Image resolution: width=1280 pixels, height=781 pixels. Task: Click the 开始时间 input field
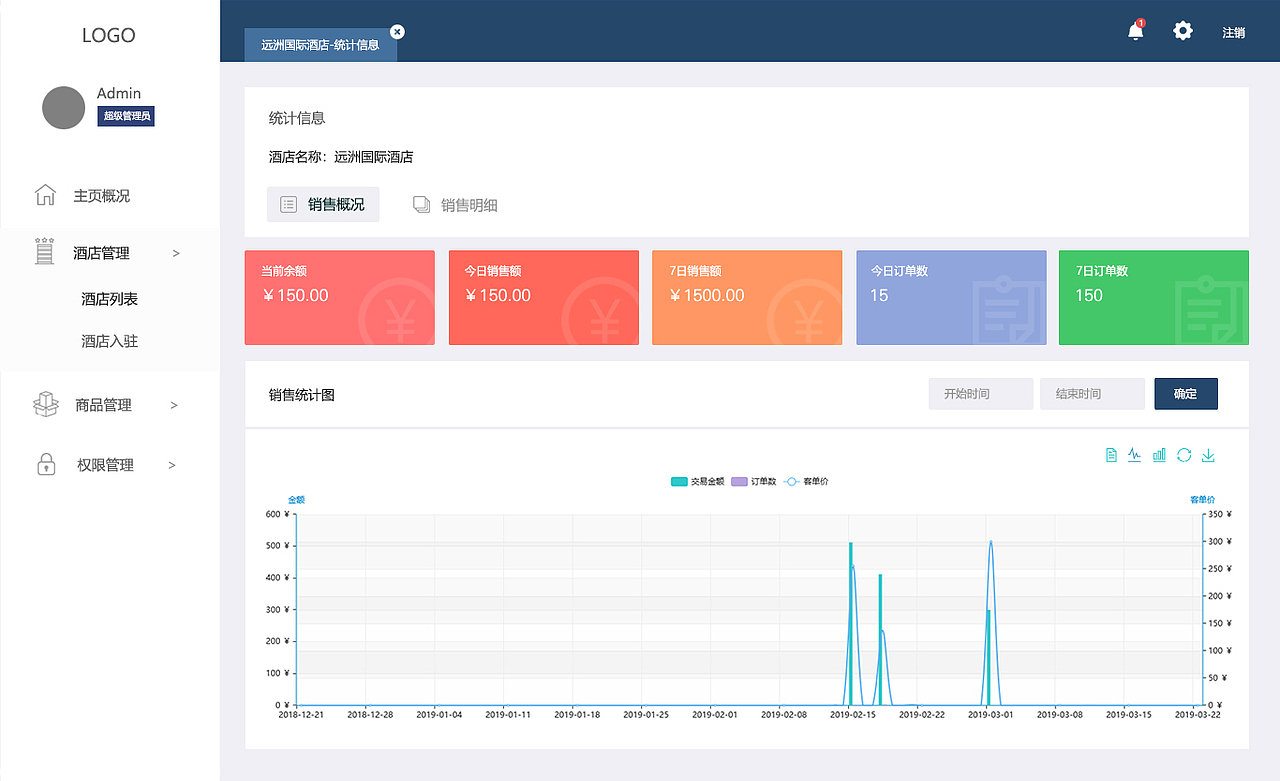980,393
